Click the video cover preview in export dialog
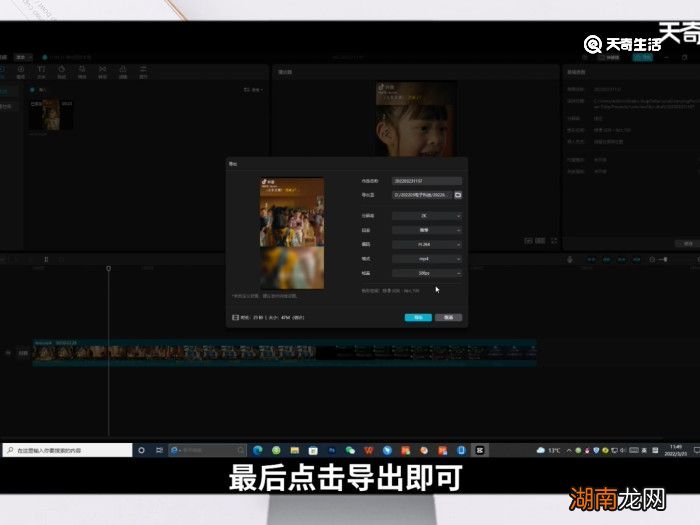Screen dimensions: 700x525 coord(292,233)
